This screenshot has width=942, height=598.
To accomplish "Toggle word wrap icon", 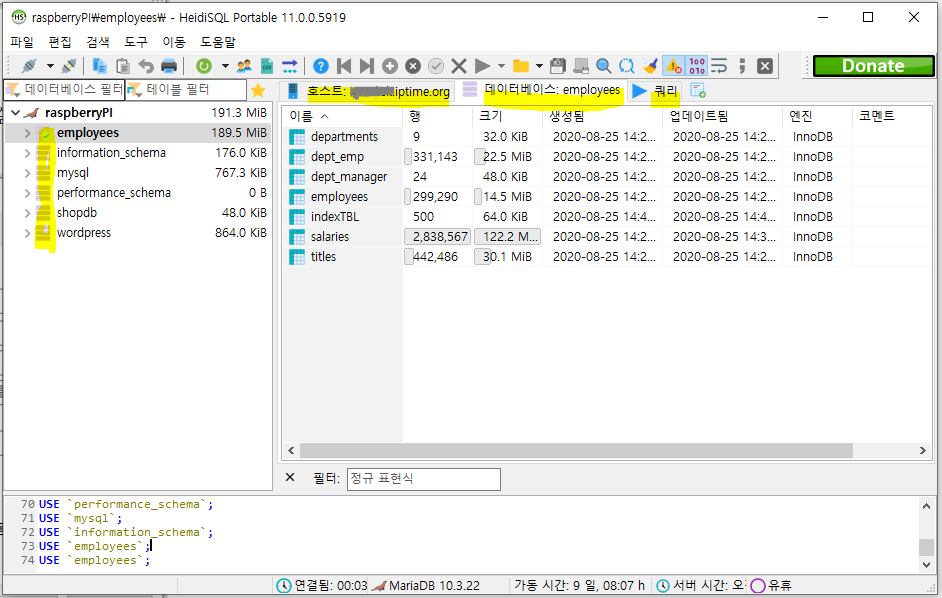I will [719, 66].
